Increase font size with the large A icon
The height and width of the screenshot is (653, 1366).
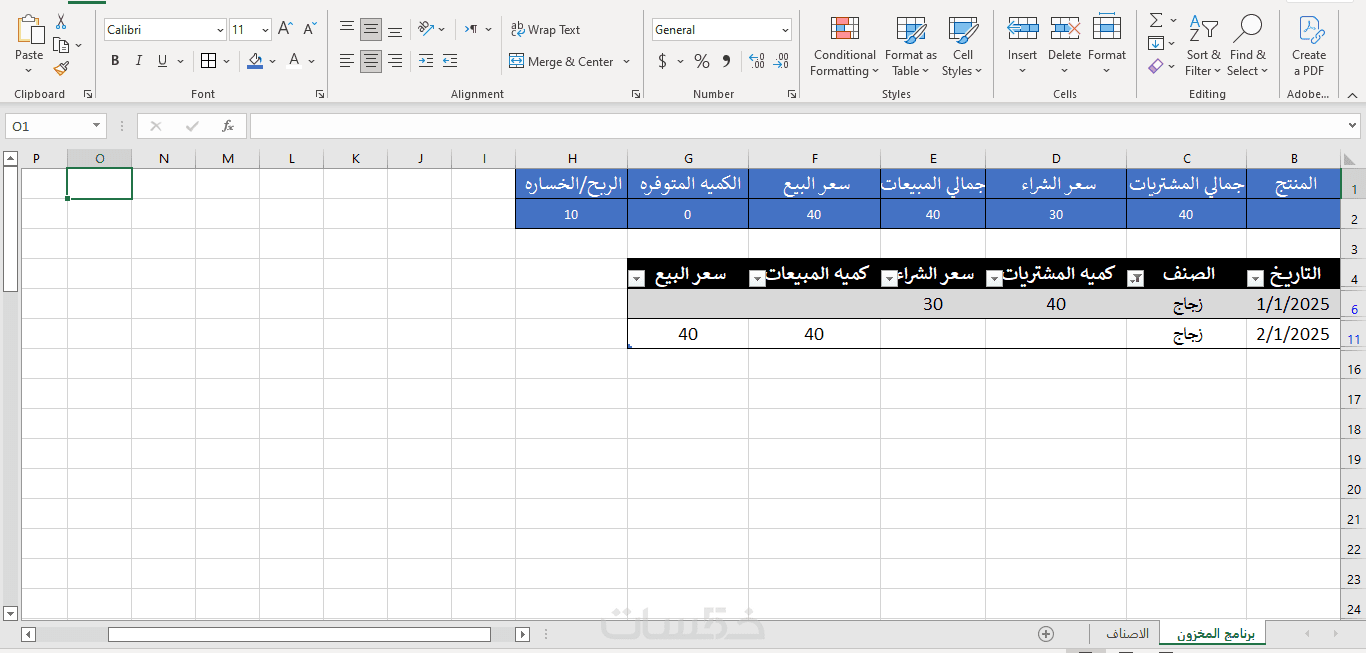286,29
